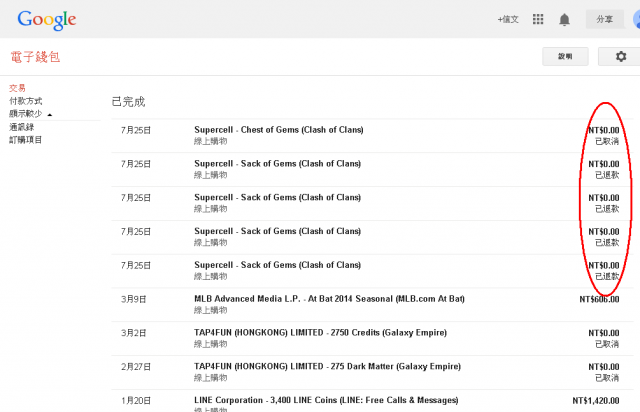Viewport: 640px width, 412px height.
Task: Click the account avatar
Action: tap(636, 19)
